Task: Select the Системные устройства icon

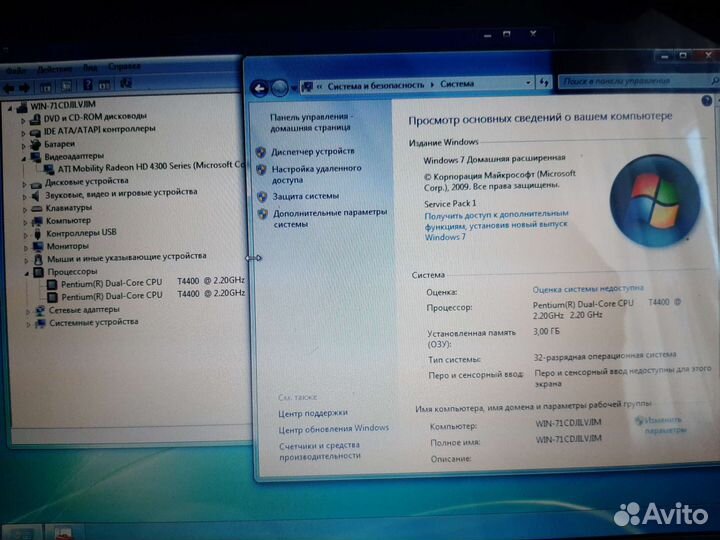Action: click(x=40, y=324)
